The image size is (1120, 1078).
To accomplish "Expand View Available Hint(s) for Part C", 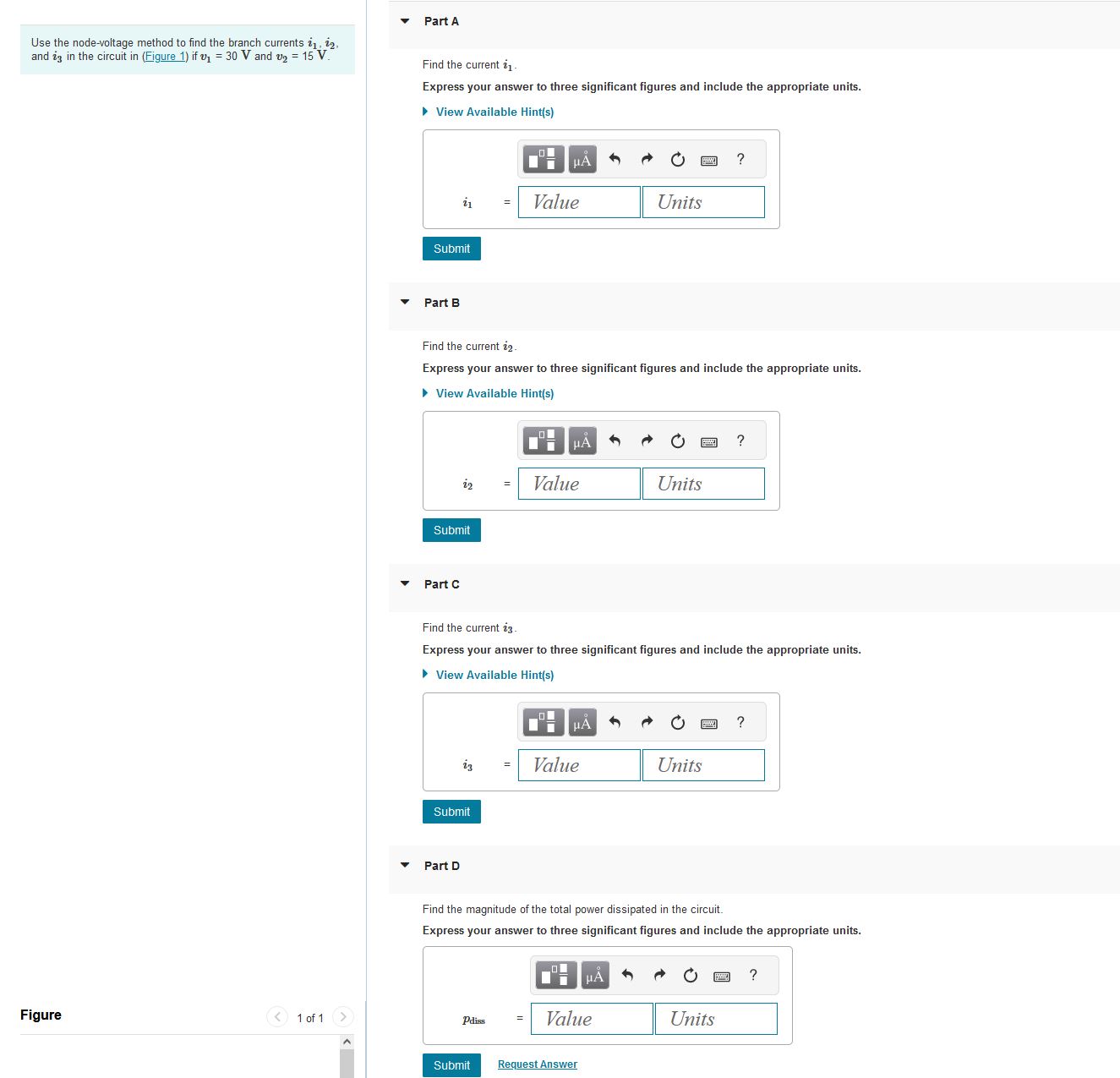I will [494, 675].
